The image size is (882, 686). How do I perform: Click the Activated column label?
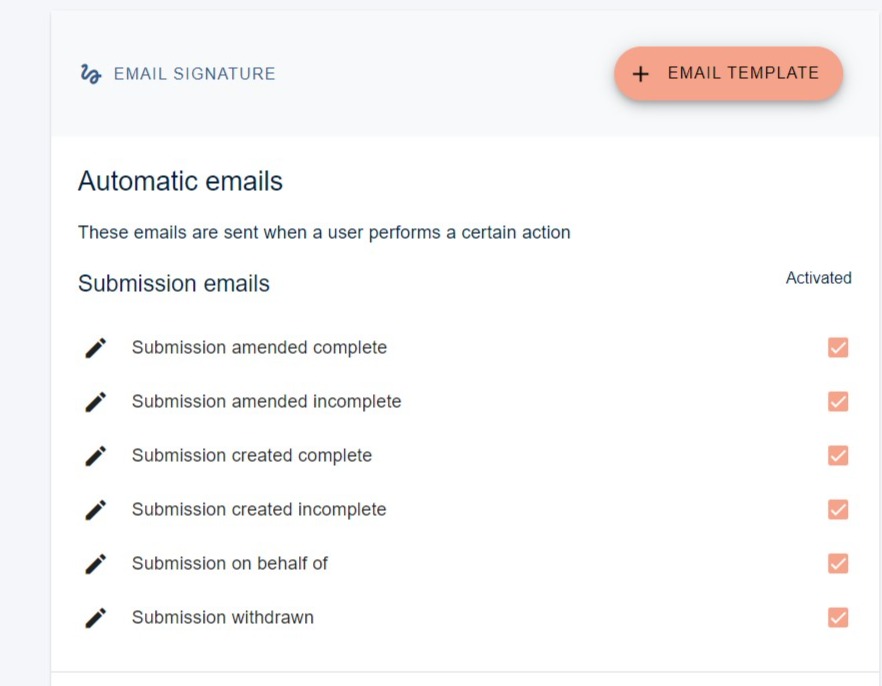click(x=819, y=278)
